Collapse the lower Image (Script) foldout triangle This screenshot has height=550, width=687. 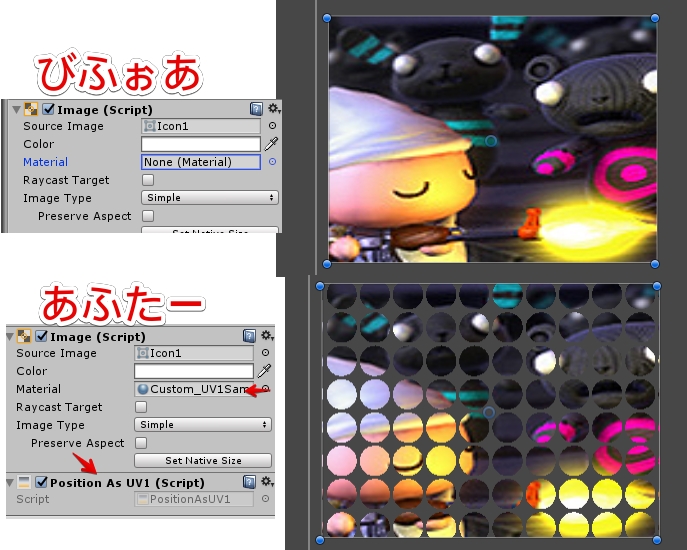[10, 337]
